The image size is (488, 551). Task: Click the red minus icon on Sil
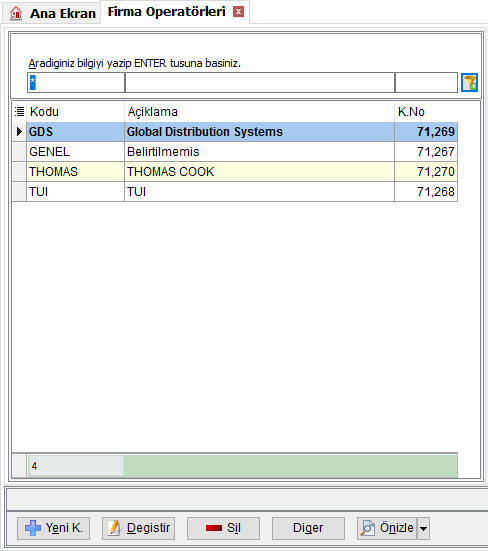tap(214, 528)
